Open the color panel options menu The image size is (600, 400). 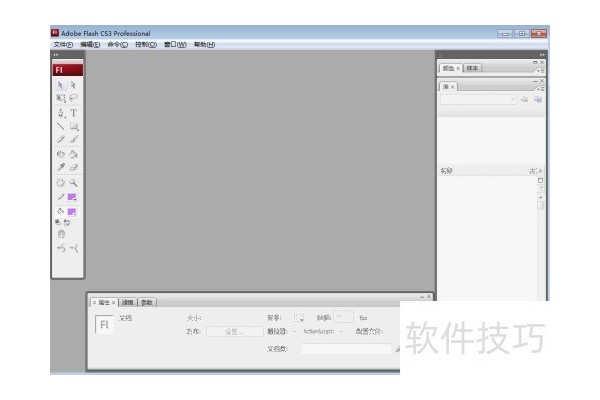[540, 70]
